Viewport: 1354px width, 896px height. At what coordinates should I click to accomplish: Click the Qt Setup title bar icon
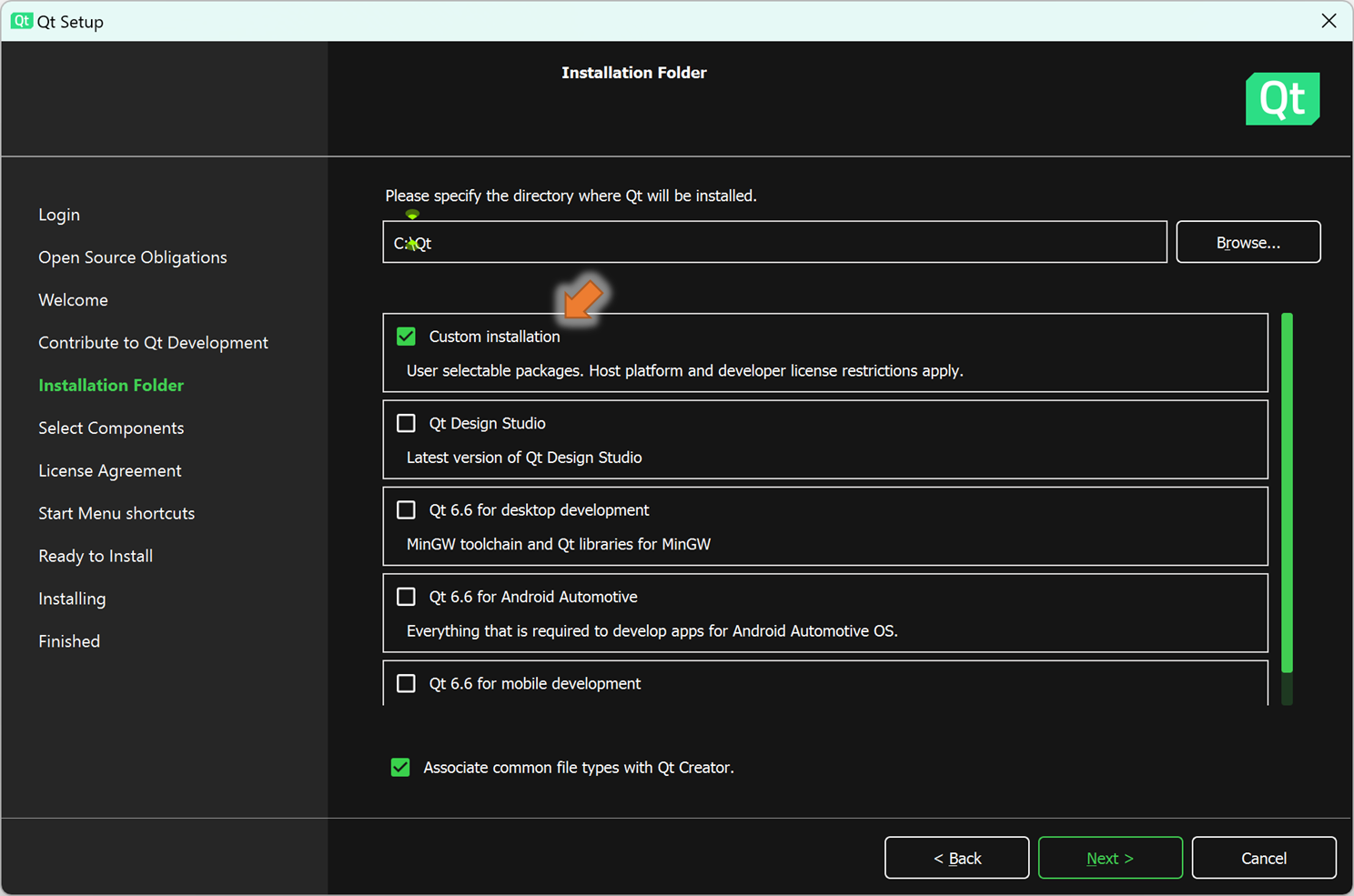tap(22, 21)
